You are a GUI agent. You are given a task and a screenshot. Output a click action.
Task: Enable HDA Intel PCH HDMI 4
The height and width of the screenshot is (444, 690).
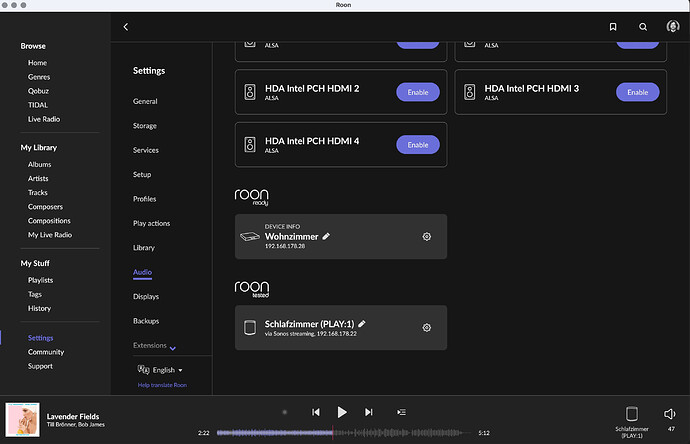click(418, 145)
